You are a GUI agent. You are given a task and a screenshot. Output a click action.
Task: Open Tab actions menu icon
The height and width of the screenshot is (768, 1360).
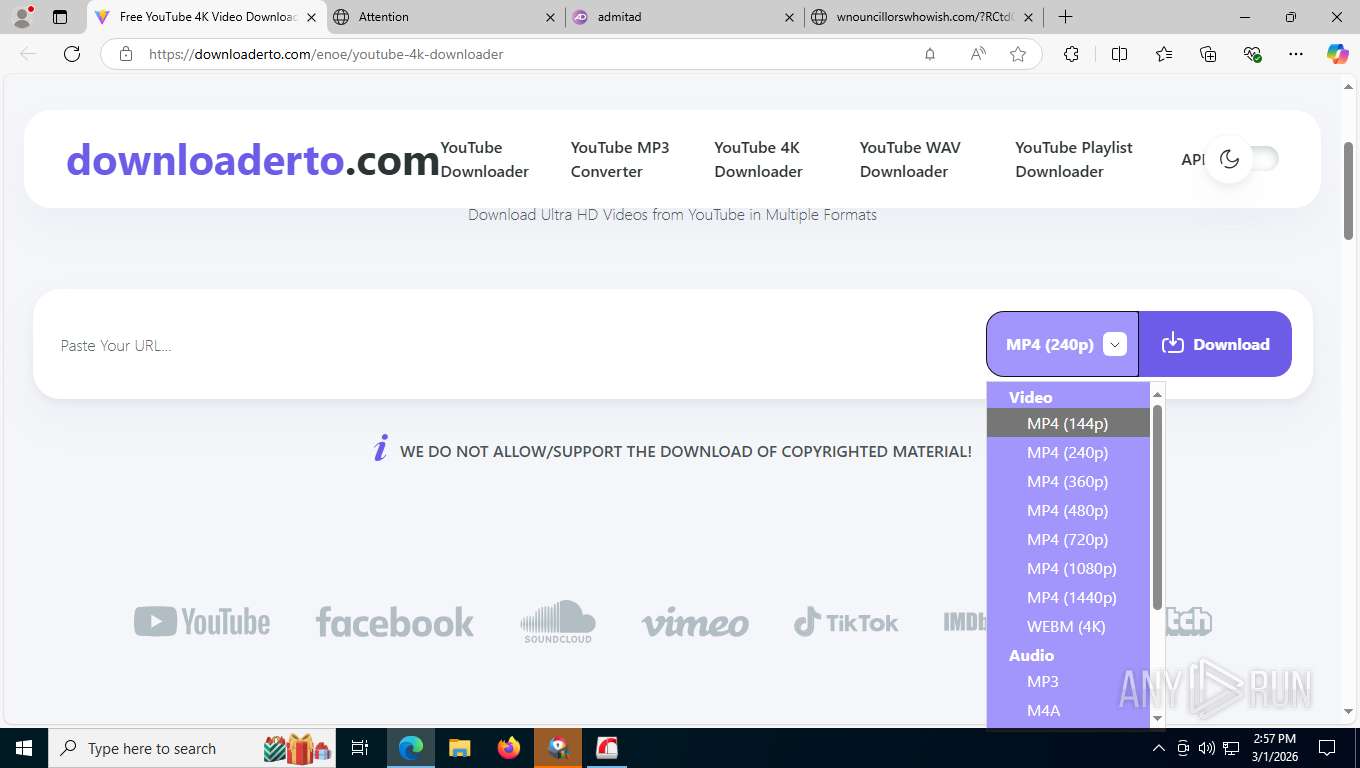(60, 17)
